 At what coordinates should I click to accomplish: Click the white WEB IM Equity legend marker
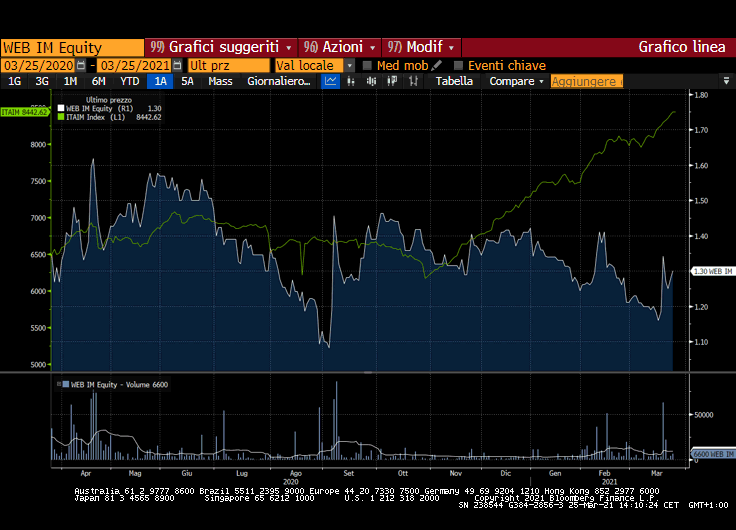point(61,108)
